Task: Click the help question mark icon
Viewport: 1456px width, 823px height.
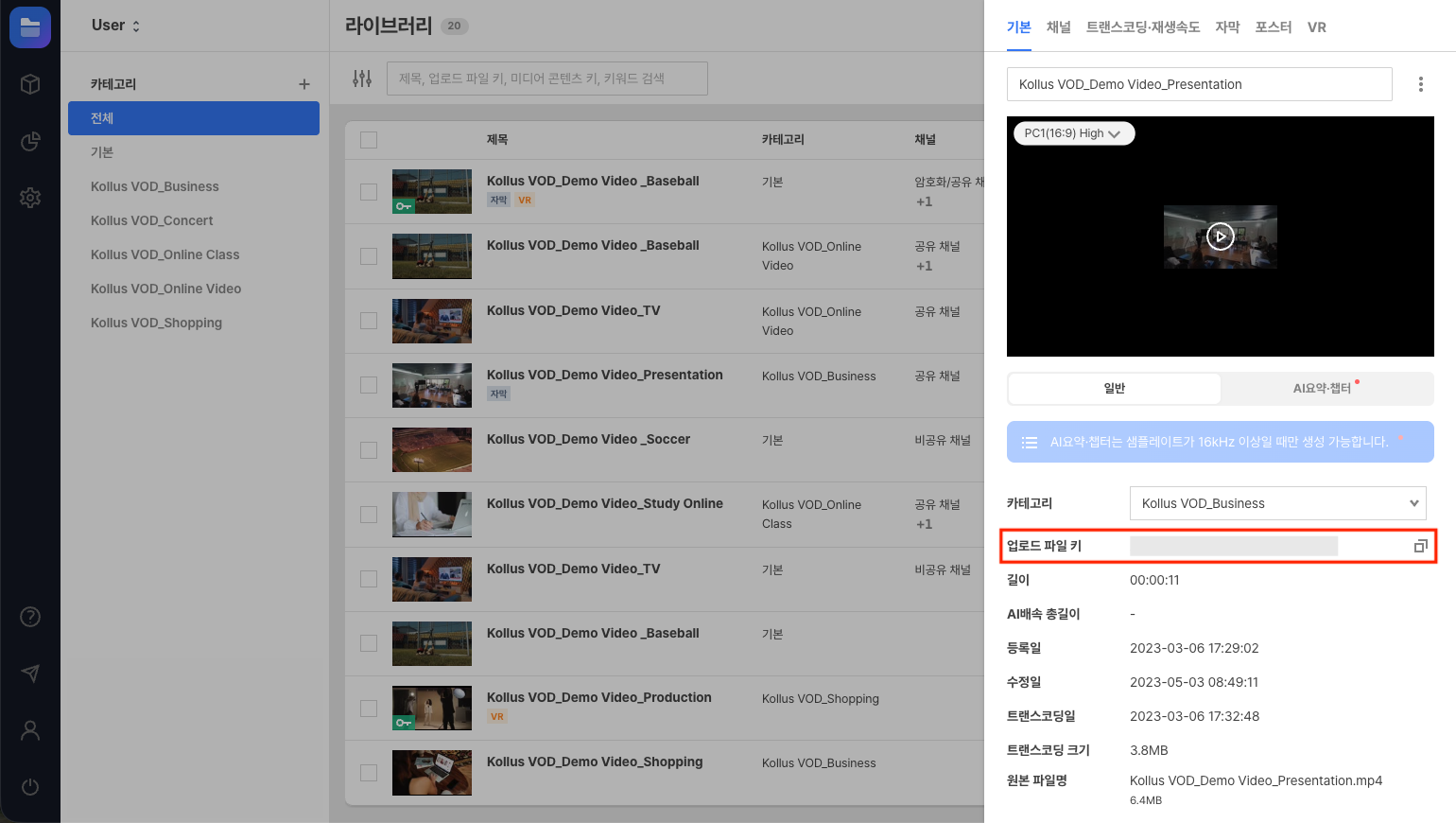Action: pos(30,617)
